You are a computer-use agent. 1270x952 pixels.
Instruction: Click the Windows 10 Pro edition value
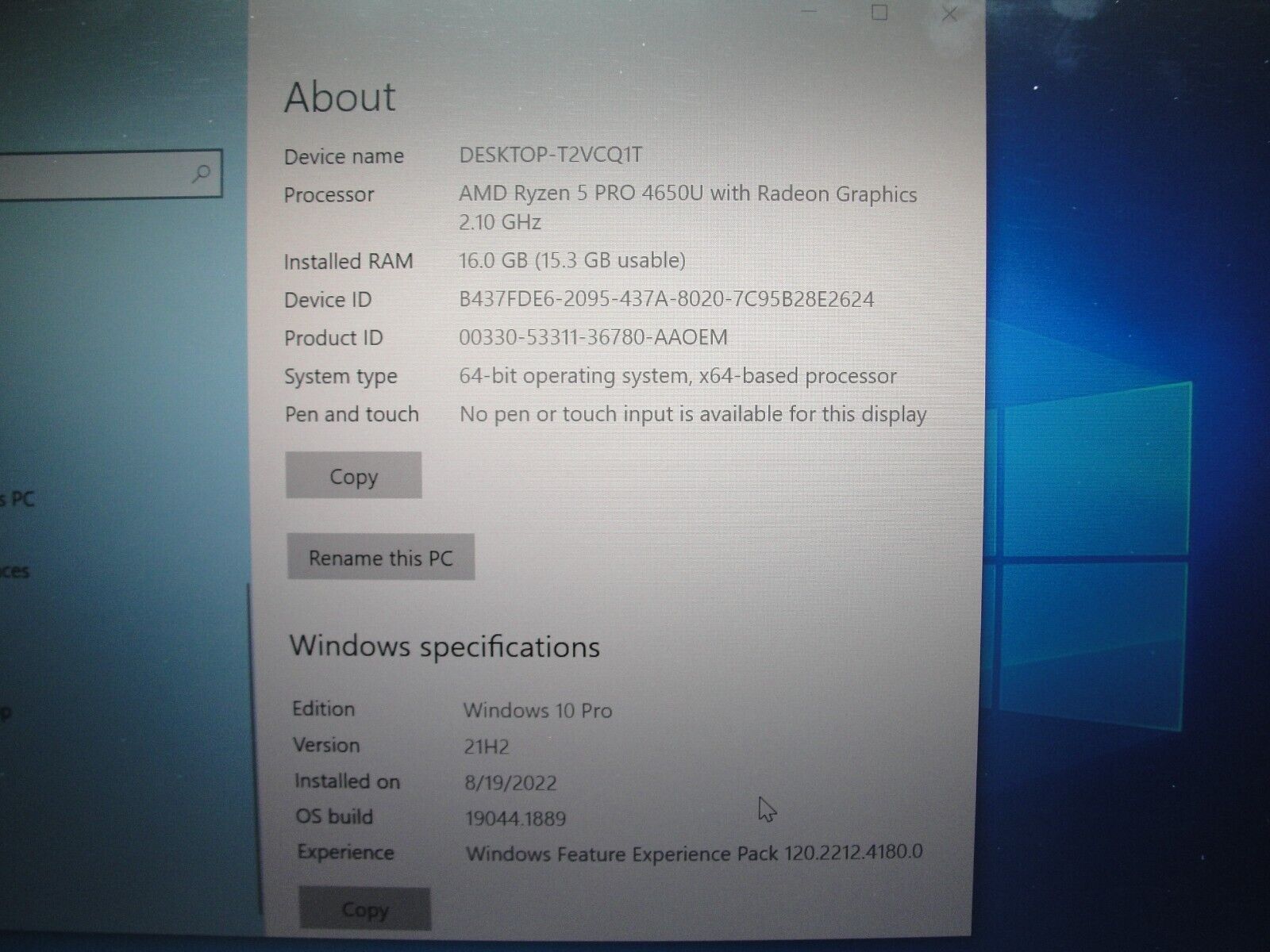(x=538, y=710)
